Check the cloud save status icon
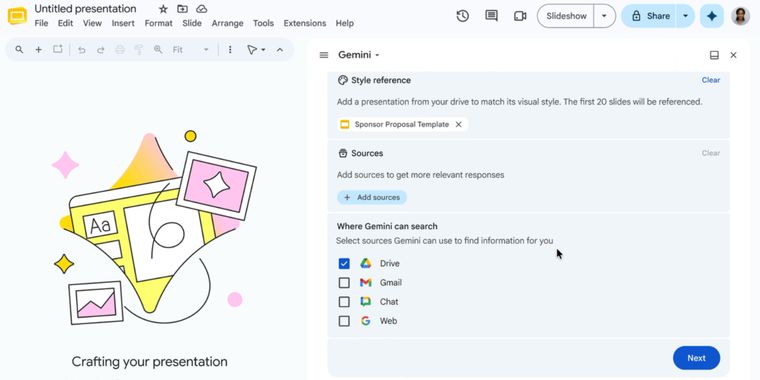The image size is (760, 380). (202, 9)
